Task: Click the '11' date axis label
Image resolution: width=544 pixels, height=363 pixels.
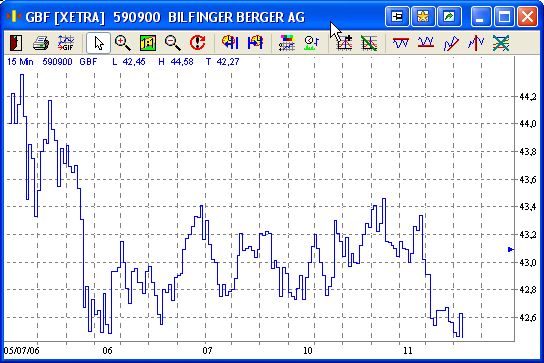Action: 408,350
